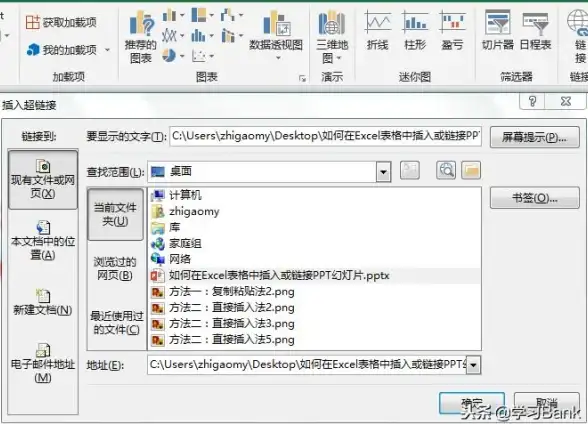This screenshot has width=588, height=424.
Task: Close the Insert Hyperlink dialog
Action: click(566, 101)
